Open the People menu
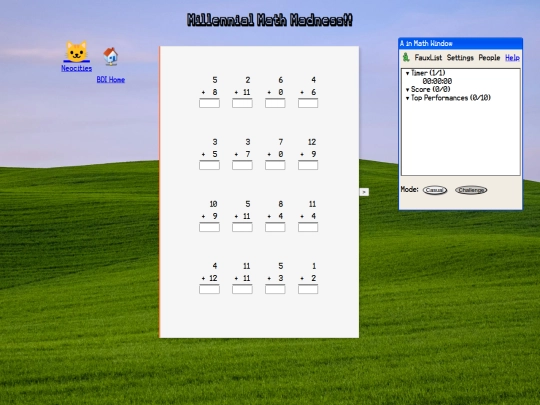 pos(489,58)
